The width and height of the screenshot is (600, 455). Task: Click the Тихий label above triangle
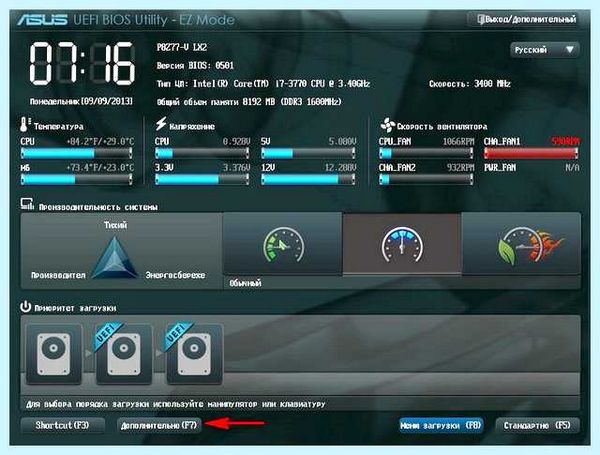[115, 225]
